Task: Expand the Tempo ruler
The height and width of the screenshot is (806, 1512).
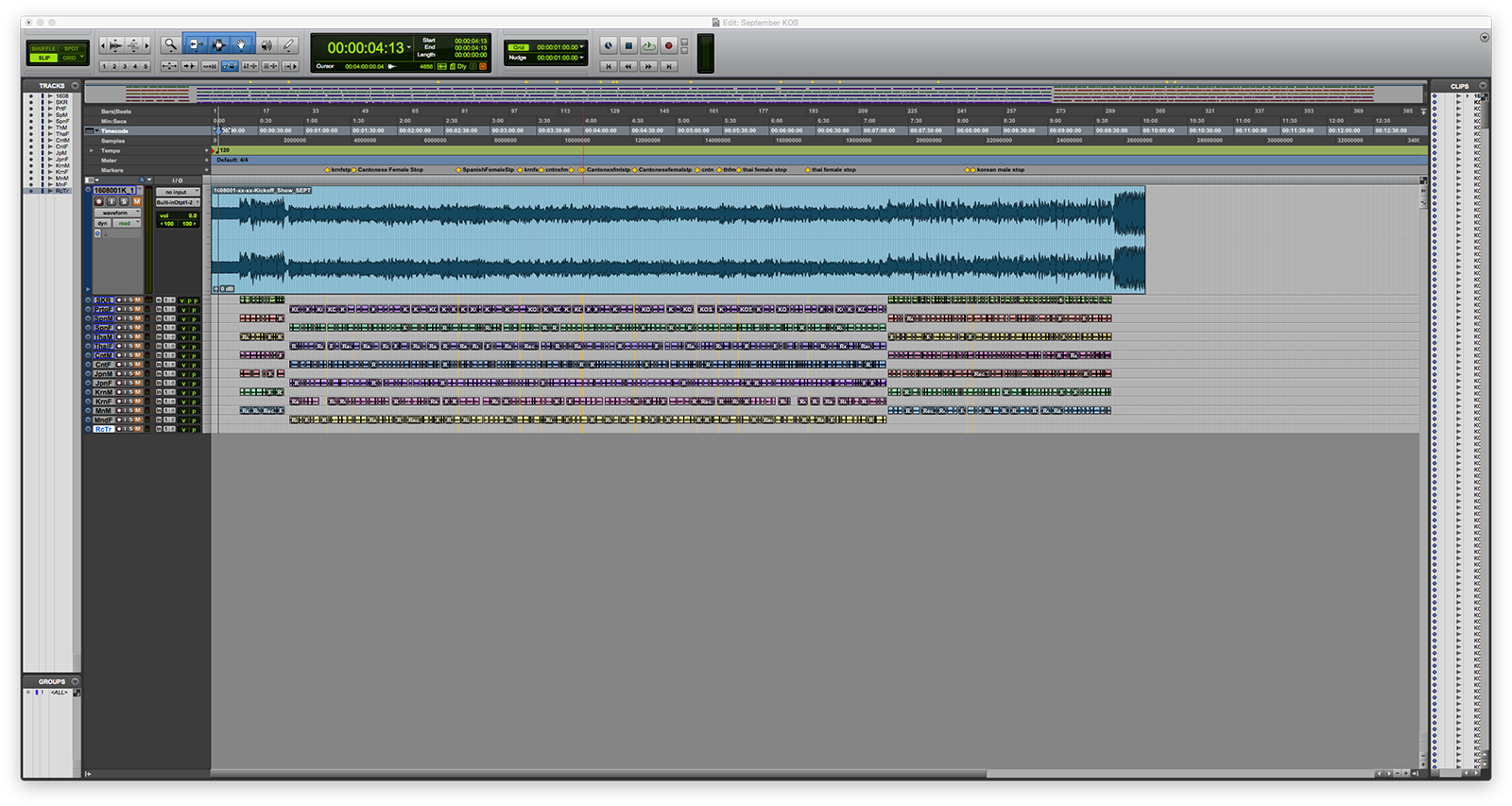Action: (x=92, y=150)
